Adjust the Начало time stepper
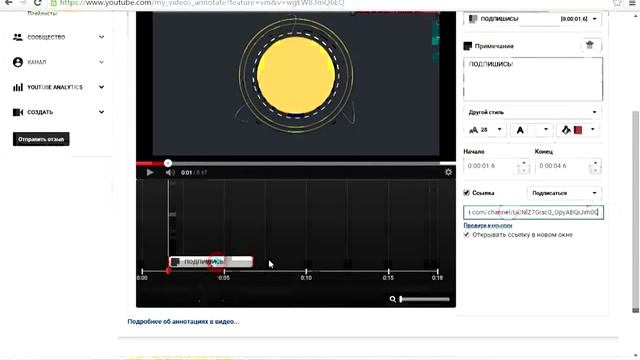 pyautogui.click(x=523, y=166)
